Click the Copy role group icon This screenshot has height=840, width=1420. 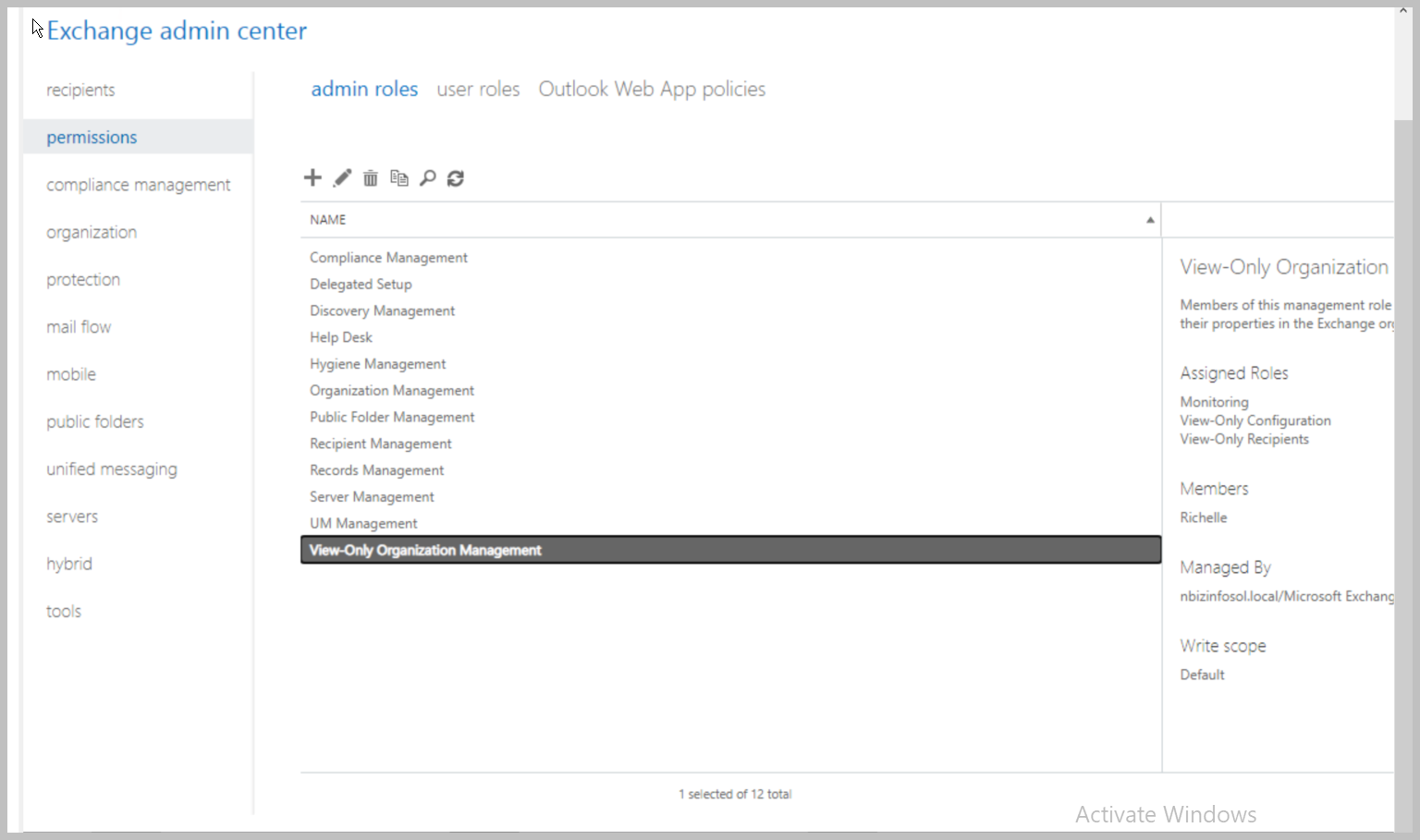pyautogui.click(x=399, y=177)
